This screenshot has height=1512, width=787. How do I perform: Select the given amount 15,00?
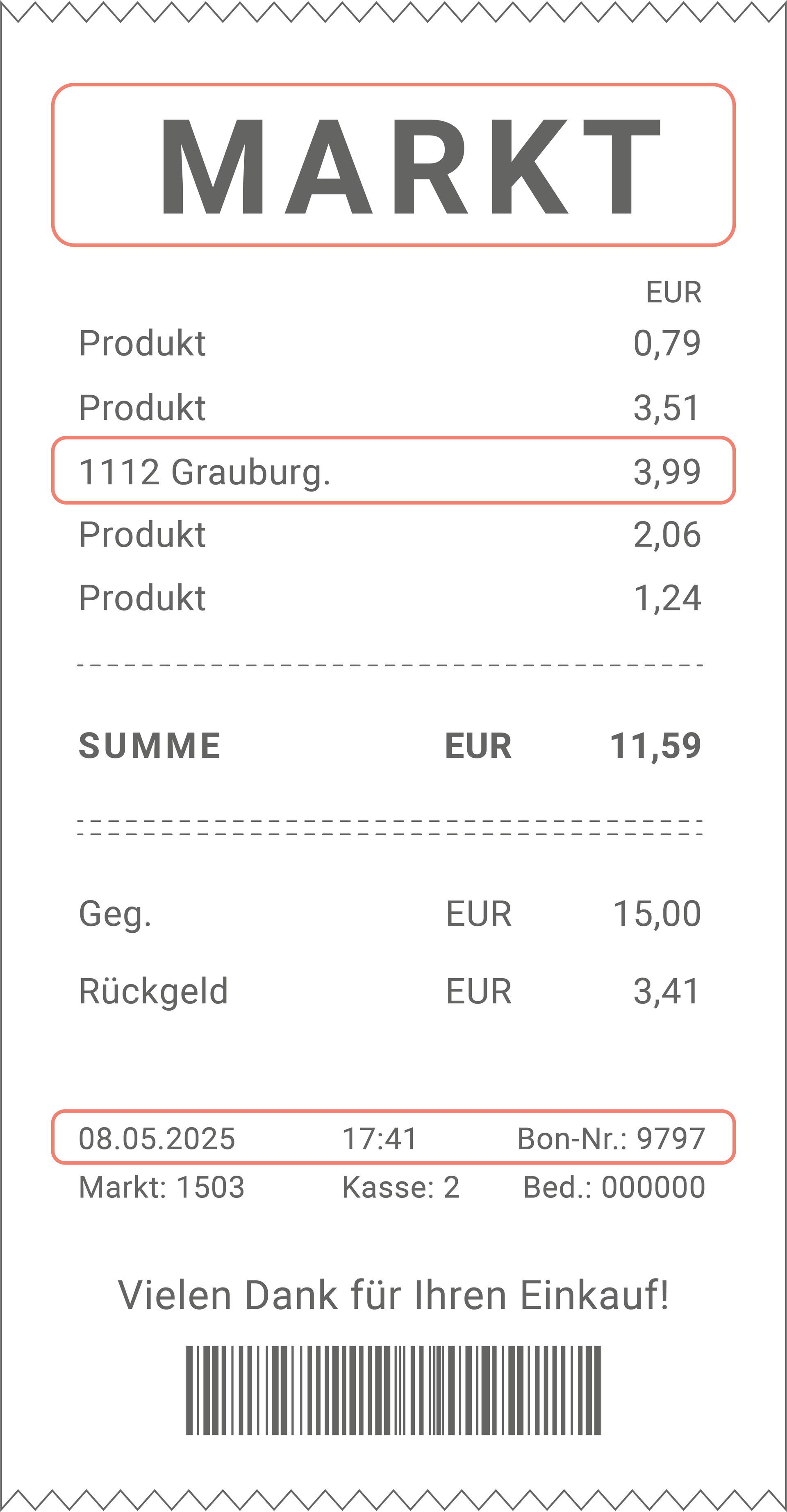657,914
